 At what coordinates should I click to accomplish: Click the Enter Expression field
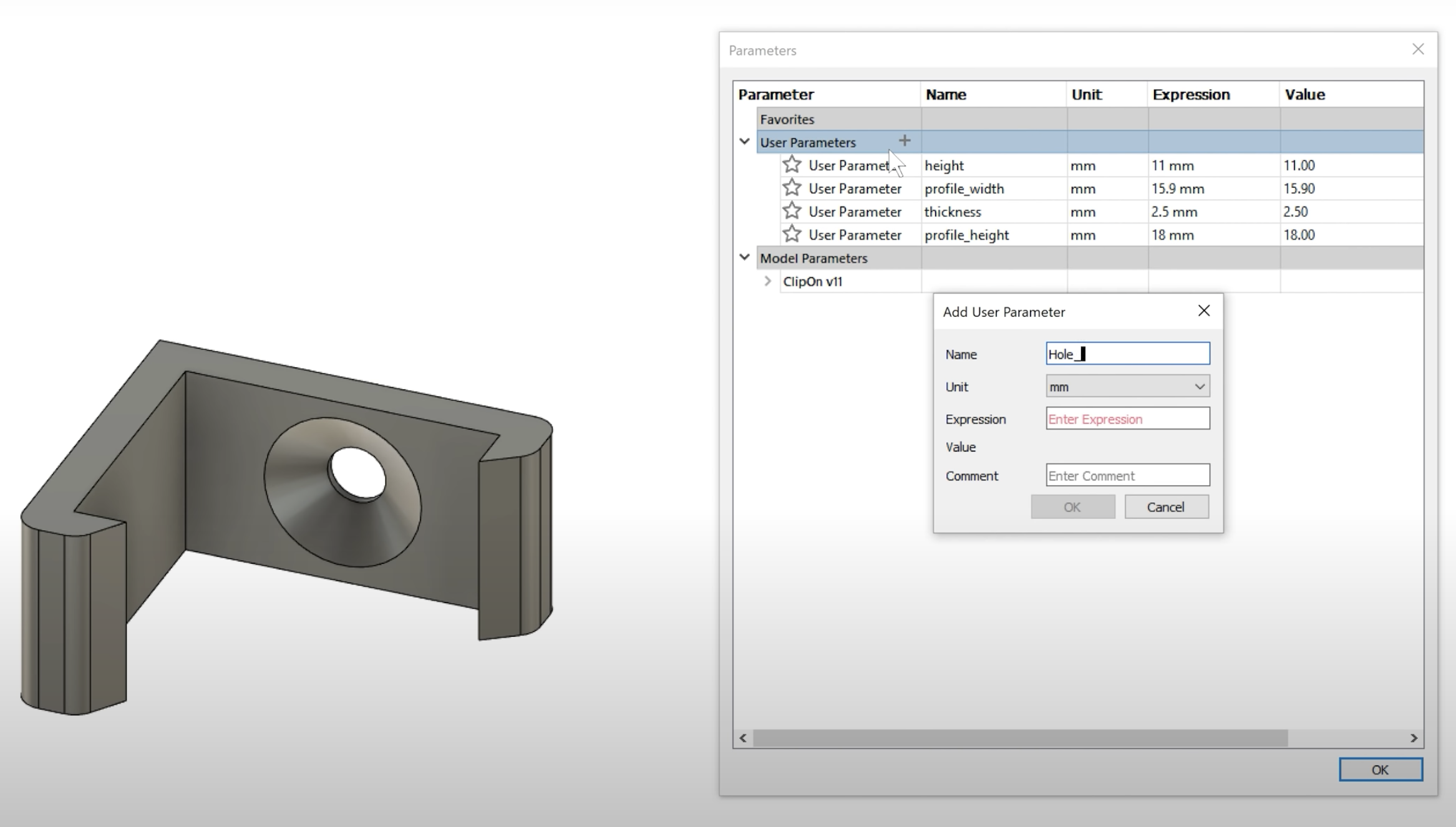click(x=1127, y=418)
